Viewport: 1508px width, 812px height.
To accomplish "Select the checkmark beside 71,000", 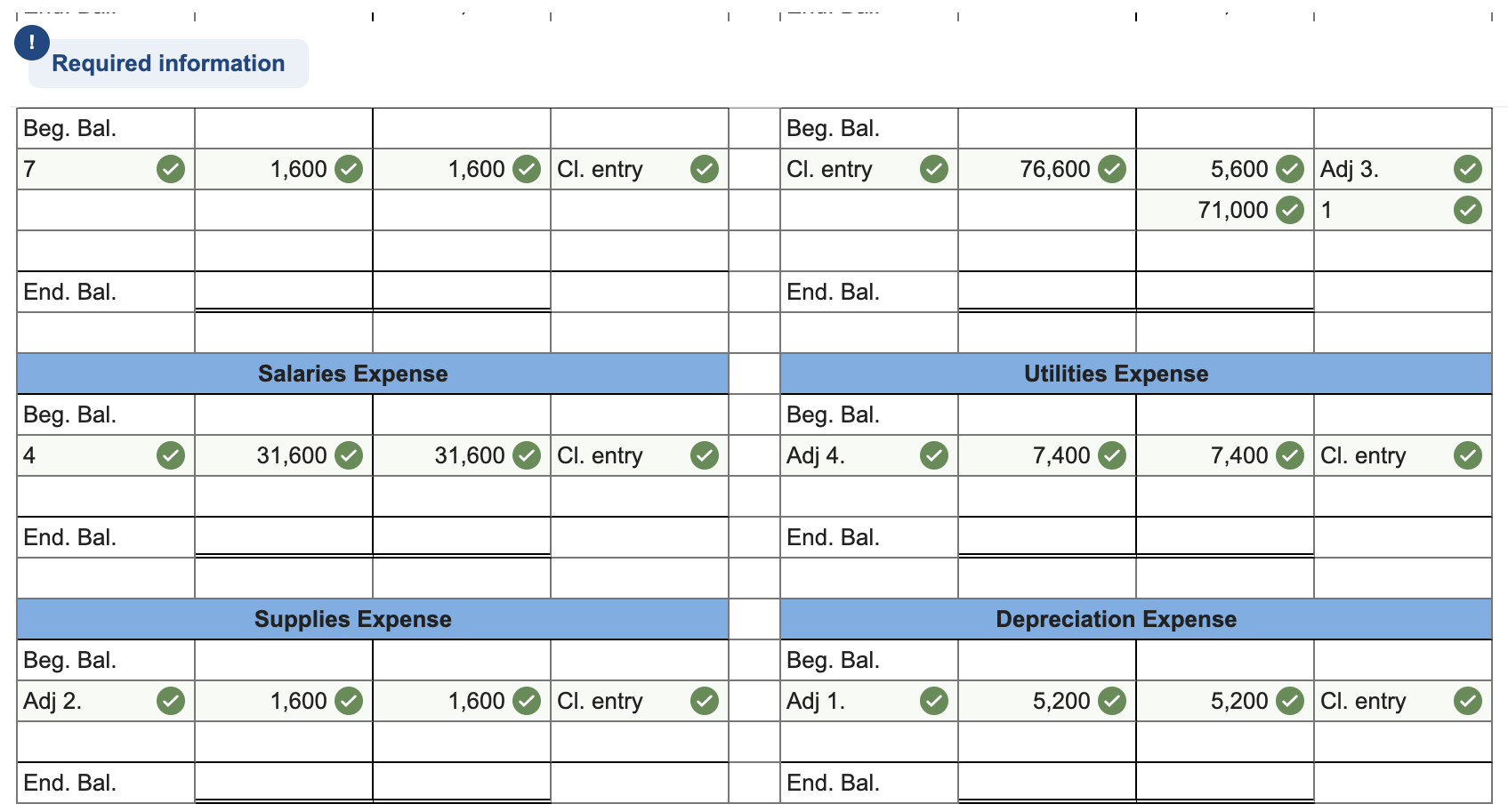I will (1289, 210).
